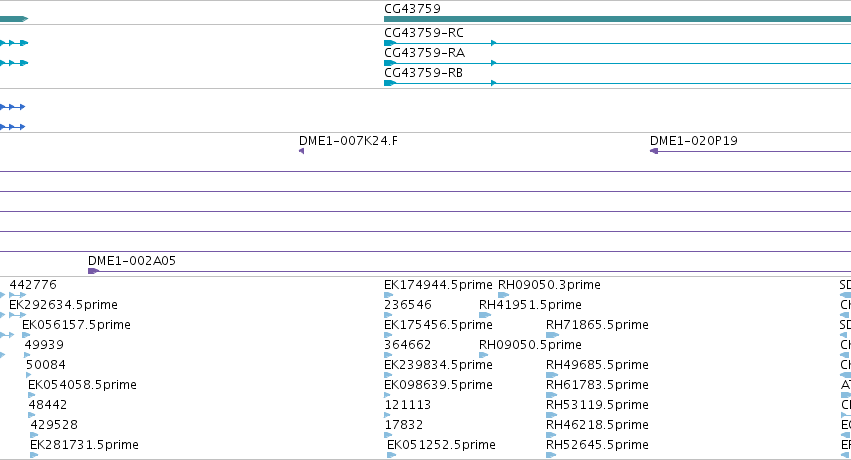Image resolution: width=851 pixels, height=460 pixels.
Task: Click the arrow glyph under RH09050.3prime
Action: pos(504,295)
